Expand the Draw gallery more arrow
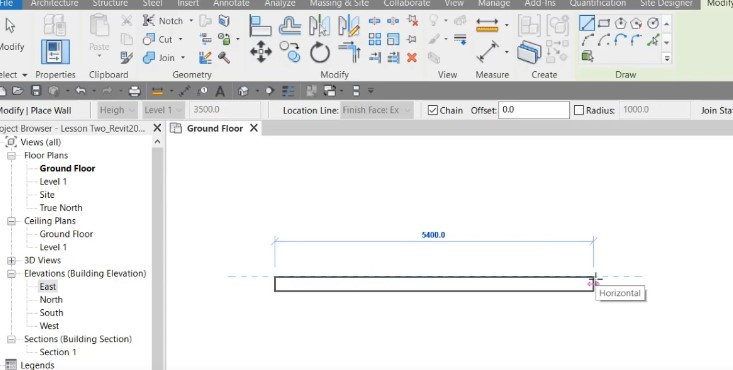This screenshot has width=733, height=370. click(x=667, y=58)
